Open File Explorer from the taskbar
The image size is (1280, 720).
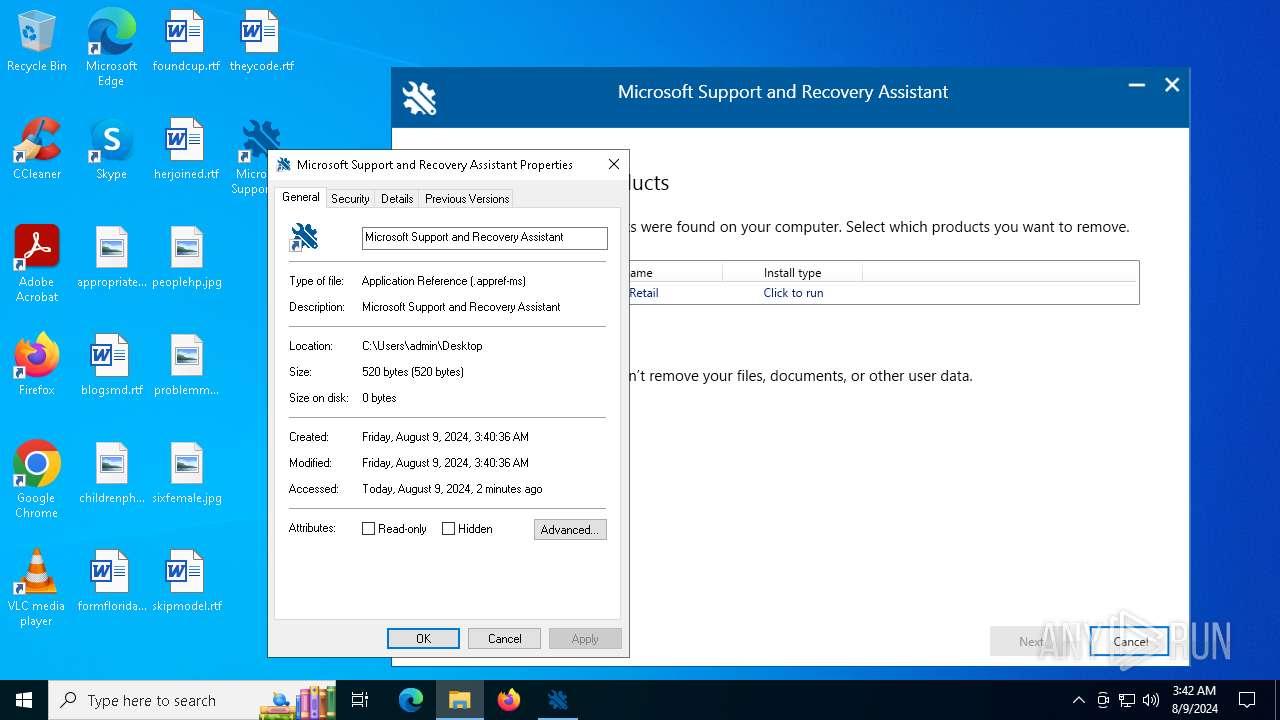460,700
